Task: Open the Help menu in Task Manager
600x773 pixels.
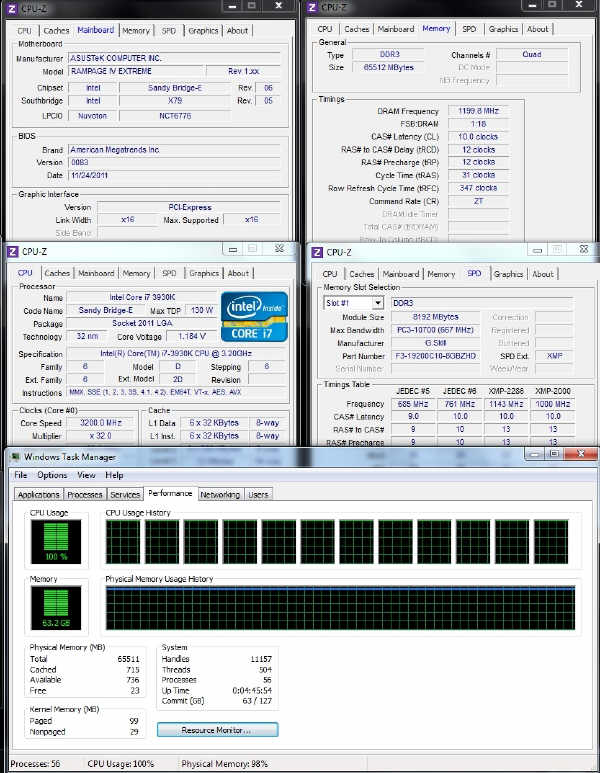Action: coord(114,475)
